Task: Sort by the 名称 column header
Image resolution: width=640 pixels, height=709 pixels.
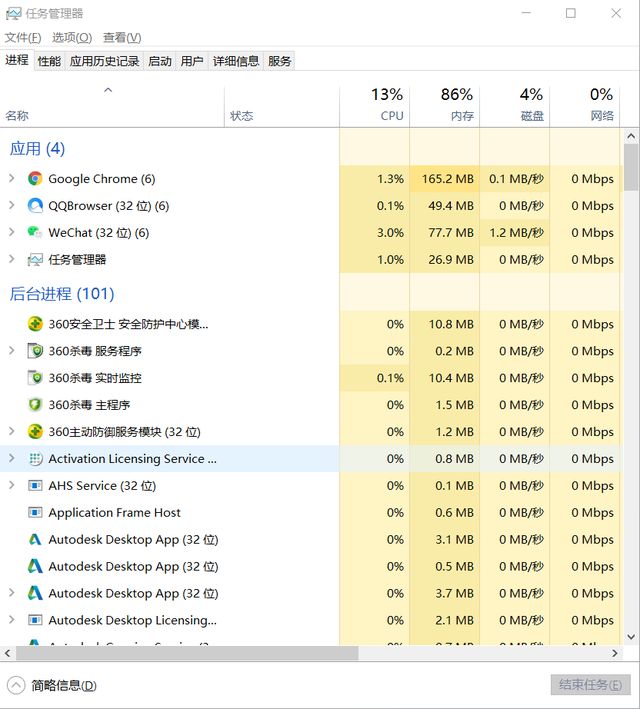Action: pos(112,107)
